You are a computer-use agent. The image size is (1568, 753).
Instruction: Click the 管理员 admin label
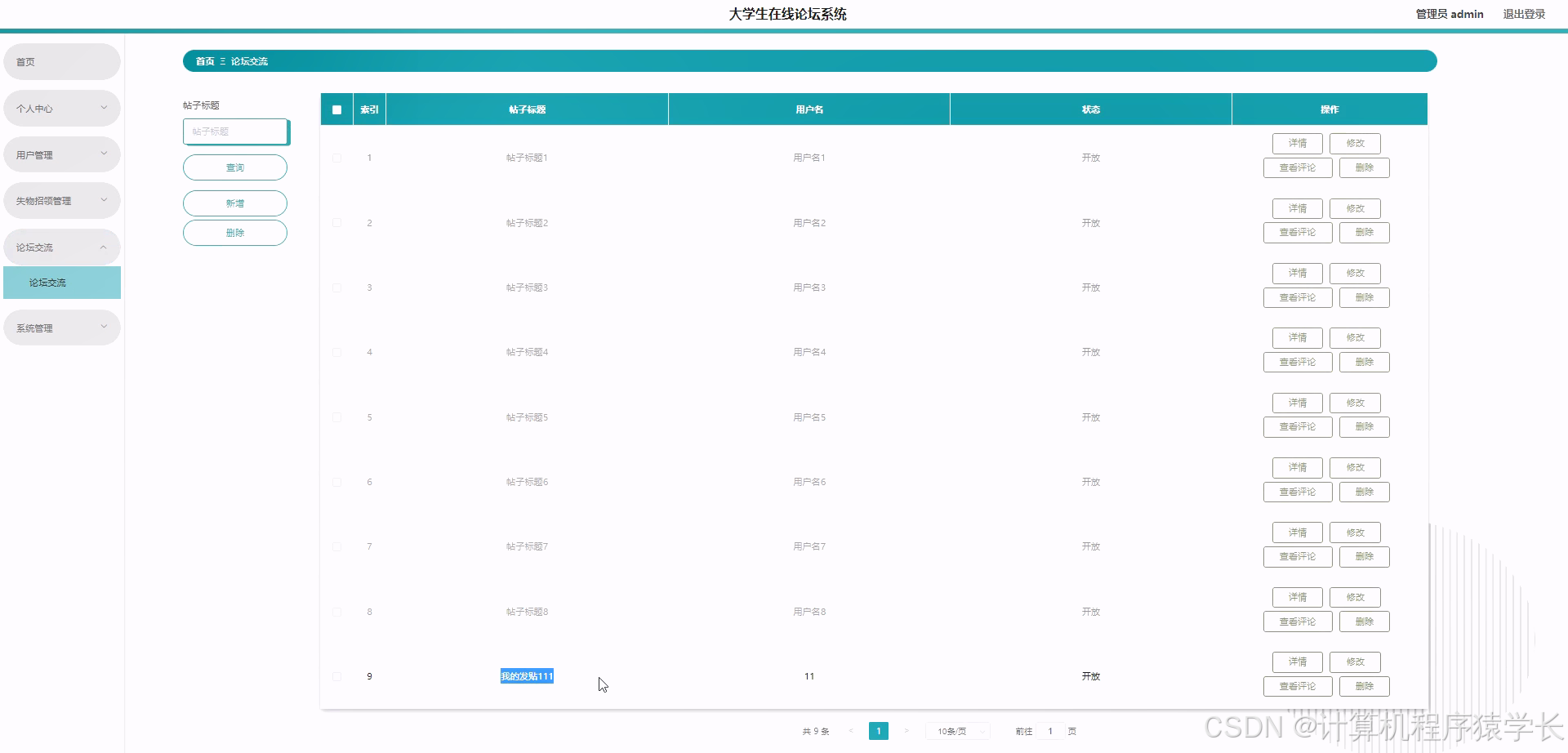click(x=1450, y=14)
